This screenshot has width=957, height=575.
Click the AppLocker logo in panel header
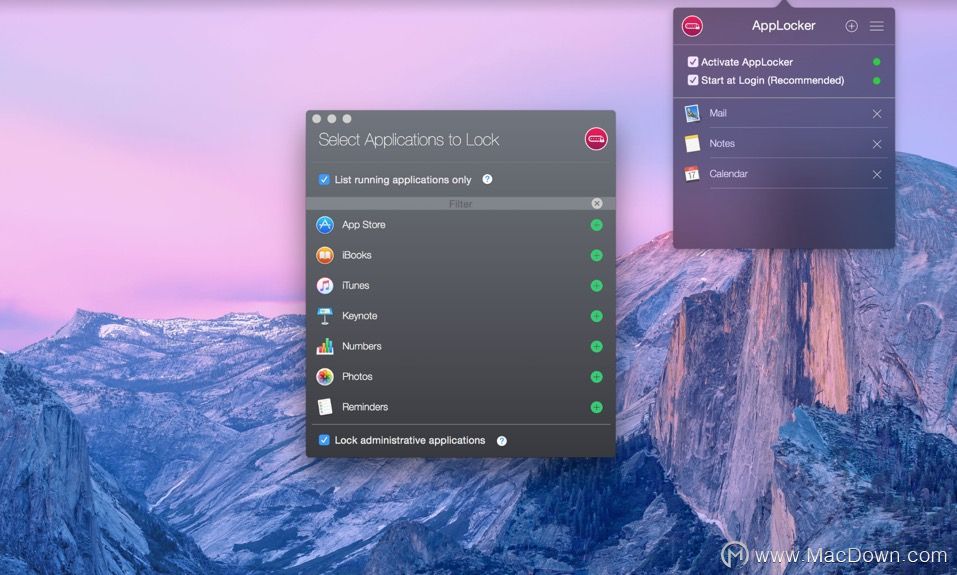(692, 26)
